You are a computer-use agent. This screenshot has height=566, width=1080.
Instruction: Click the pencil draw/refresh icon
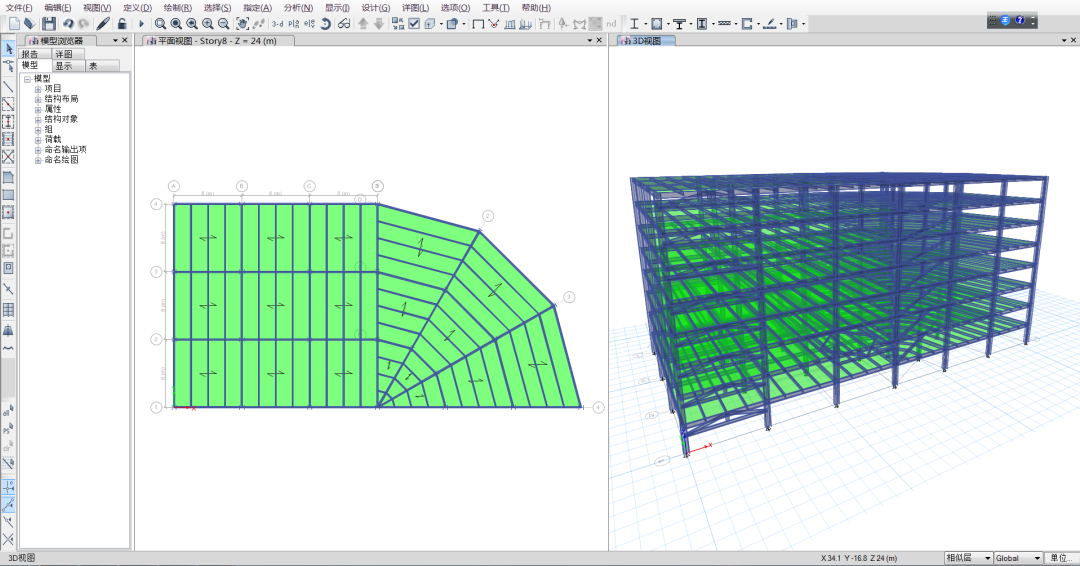[x=103, y=23]
